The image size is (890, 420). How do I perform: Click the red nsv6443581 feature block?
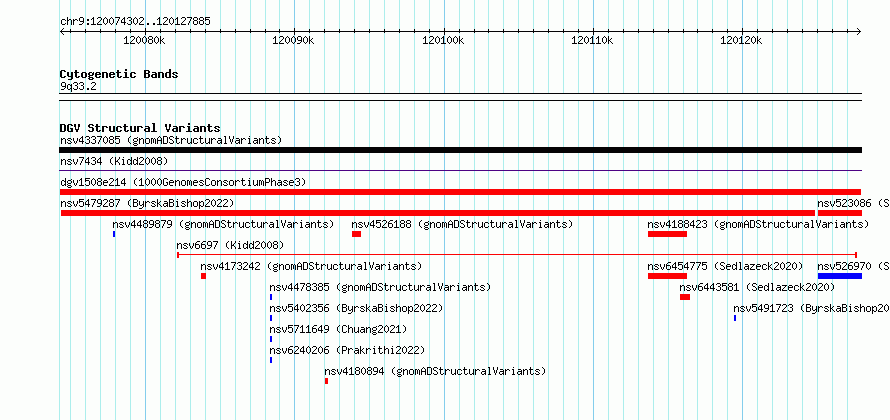[685, 297]
